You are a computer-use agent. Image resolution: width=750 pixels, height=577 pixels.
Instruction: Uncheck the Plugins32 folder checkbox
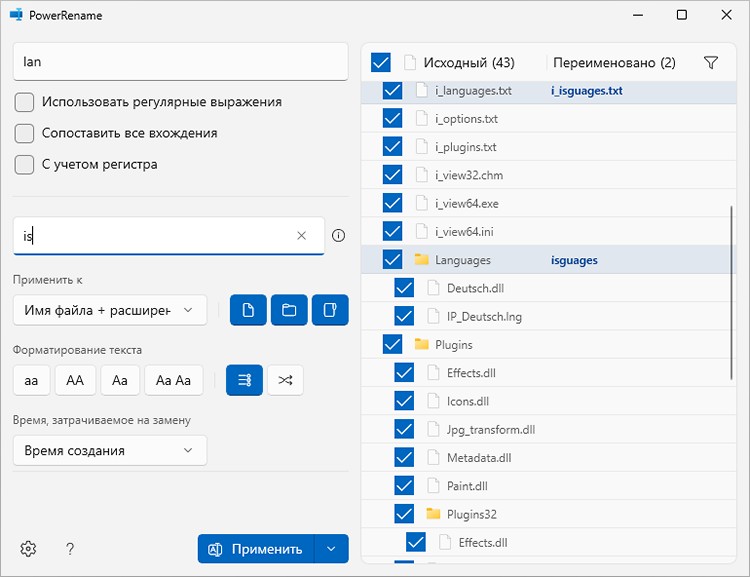tap(404, 514)
